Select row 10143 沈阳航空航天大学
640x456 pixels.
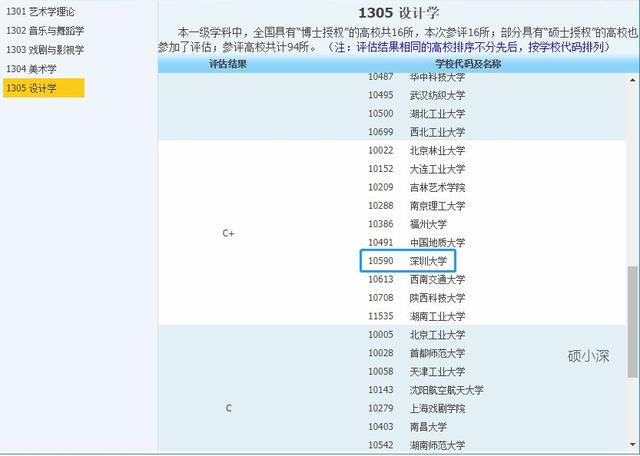pyautogui.click(x=426, y=390)
